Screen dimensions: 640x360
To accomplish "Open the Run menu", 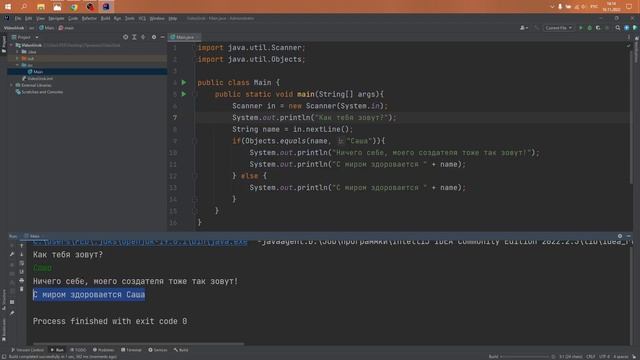I will pyautogui.click(x=118, y=18).
